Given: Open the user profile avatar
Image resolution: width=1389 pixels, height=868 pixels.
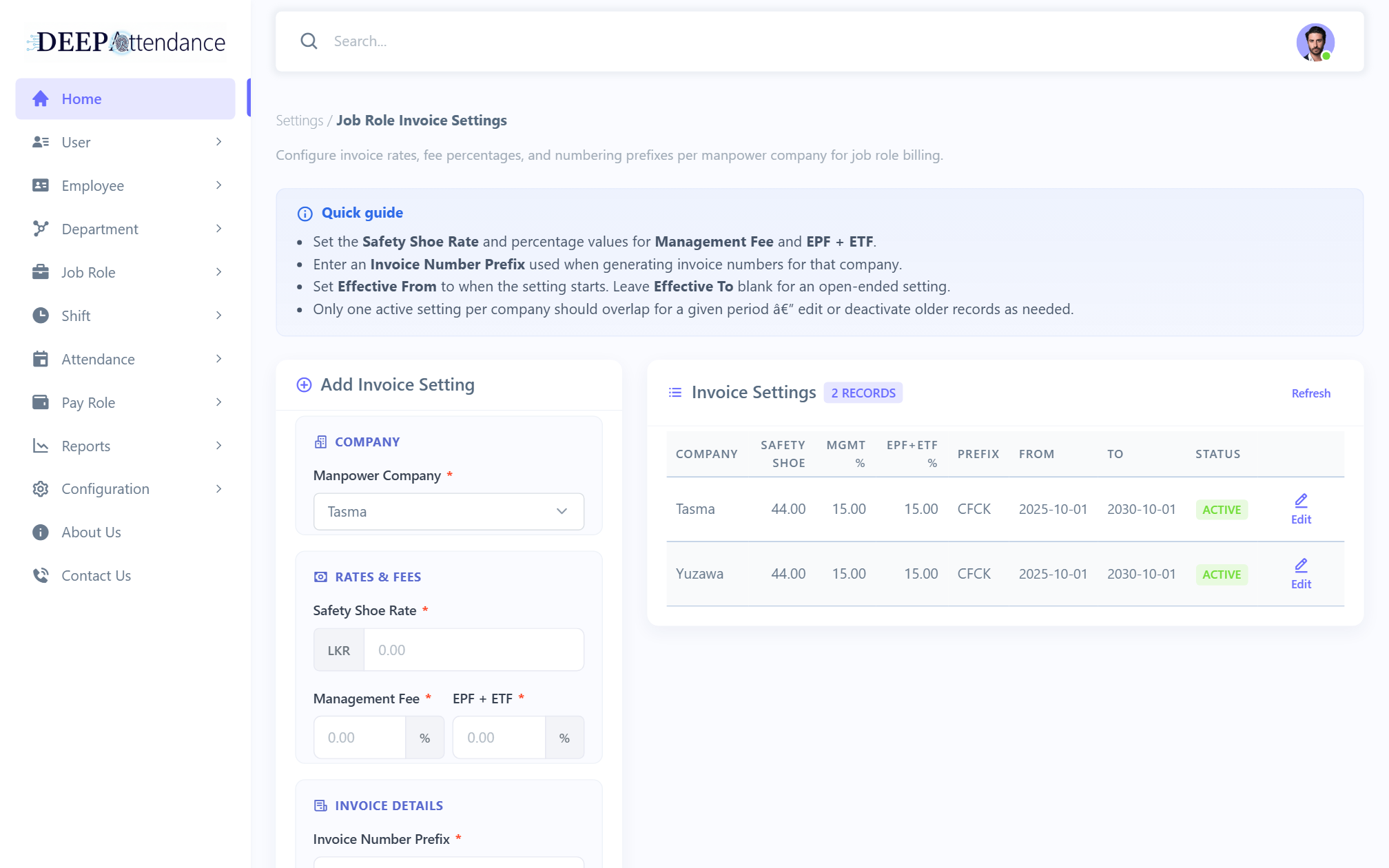Looking at the screenshot, I should coord(1315,42).
